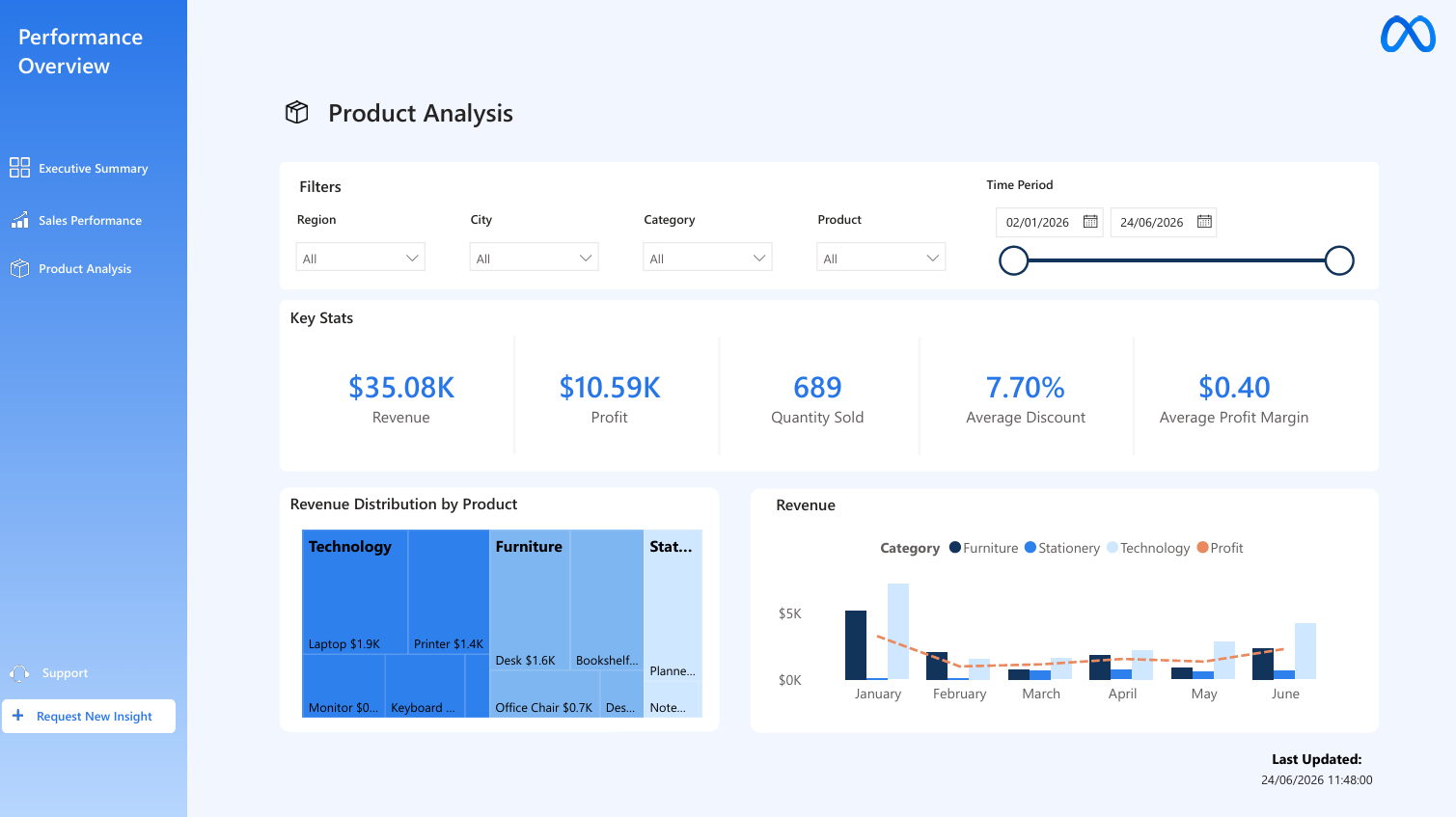Click the Keyboard treemap tile
This screenshot has height=817, width=1456.
(x=425, y=686)
